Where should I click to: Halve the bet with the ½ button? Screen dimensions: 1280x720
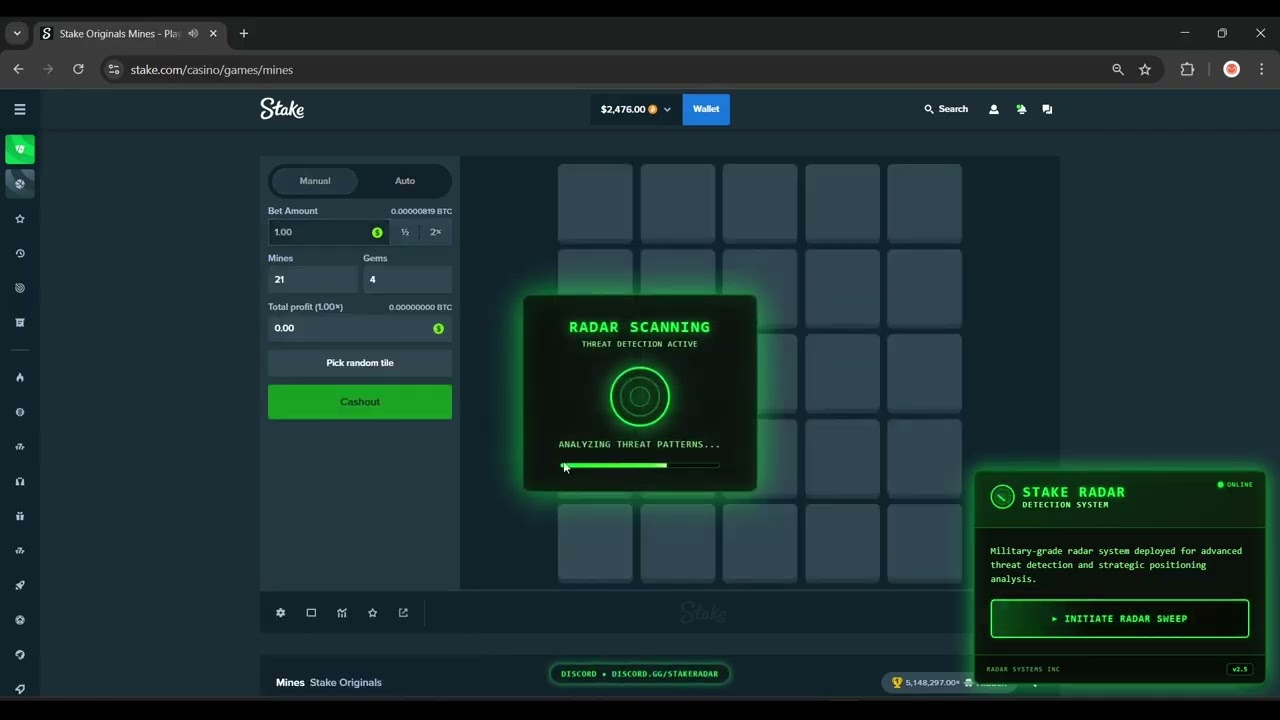click(405, 232)
